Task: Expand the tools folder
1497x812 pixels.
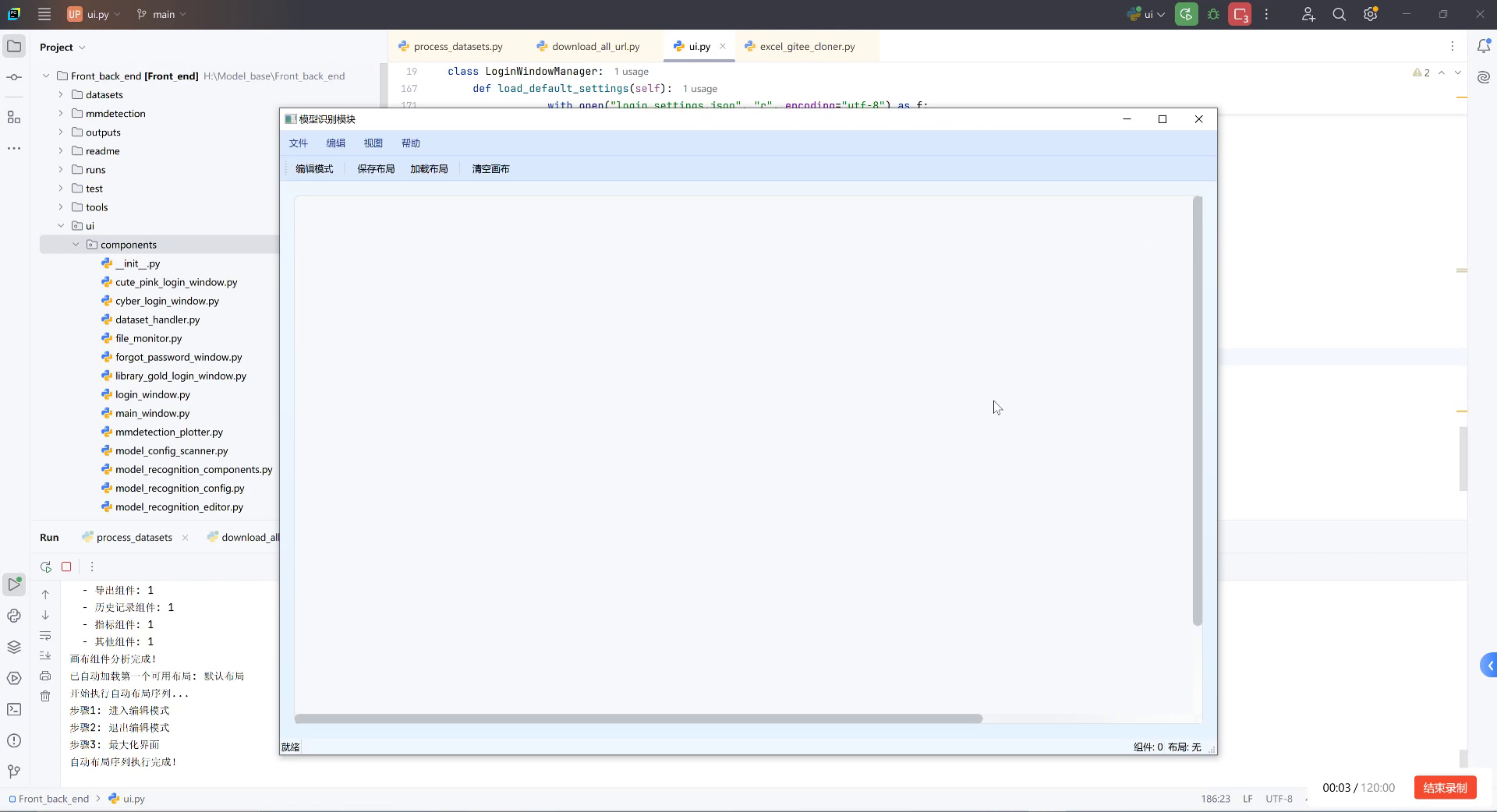Action: point(61,207)
